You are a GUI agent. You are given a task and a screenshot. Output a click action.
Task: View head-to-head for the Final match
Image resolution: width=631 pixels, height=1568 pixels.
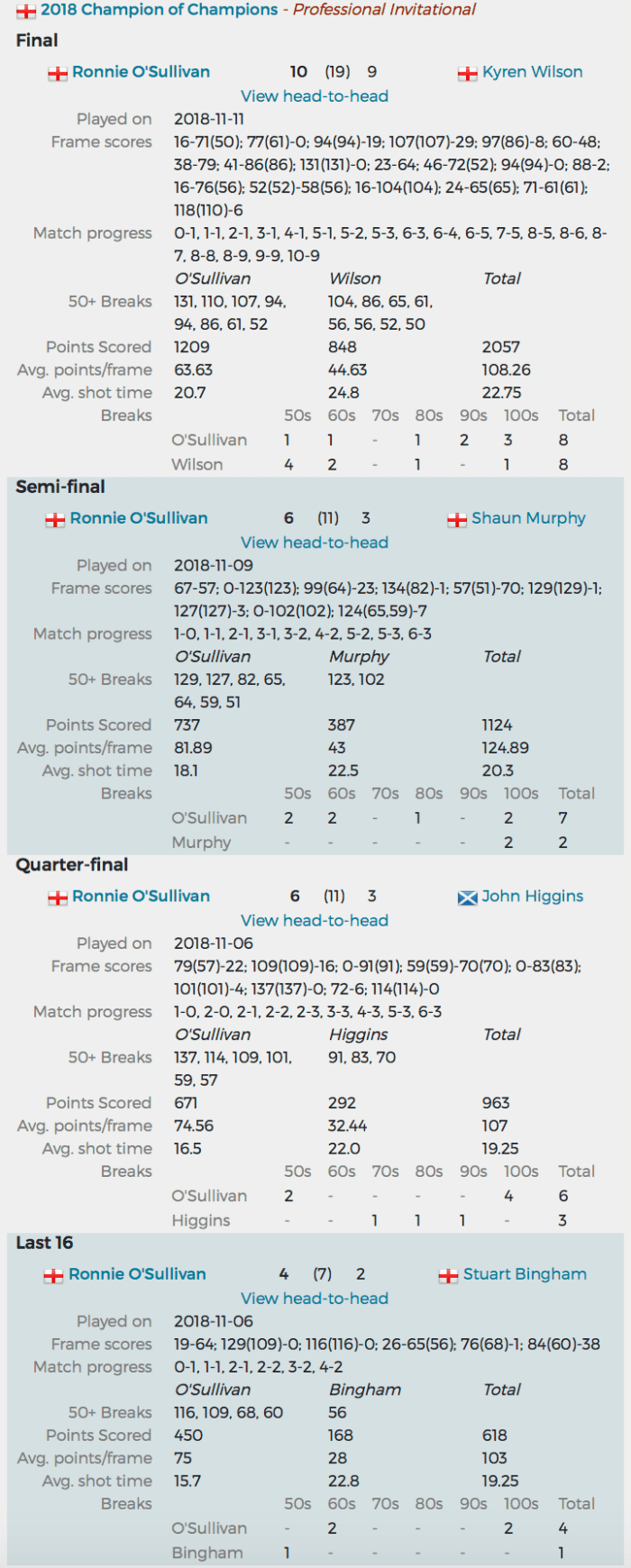point(315,96)
